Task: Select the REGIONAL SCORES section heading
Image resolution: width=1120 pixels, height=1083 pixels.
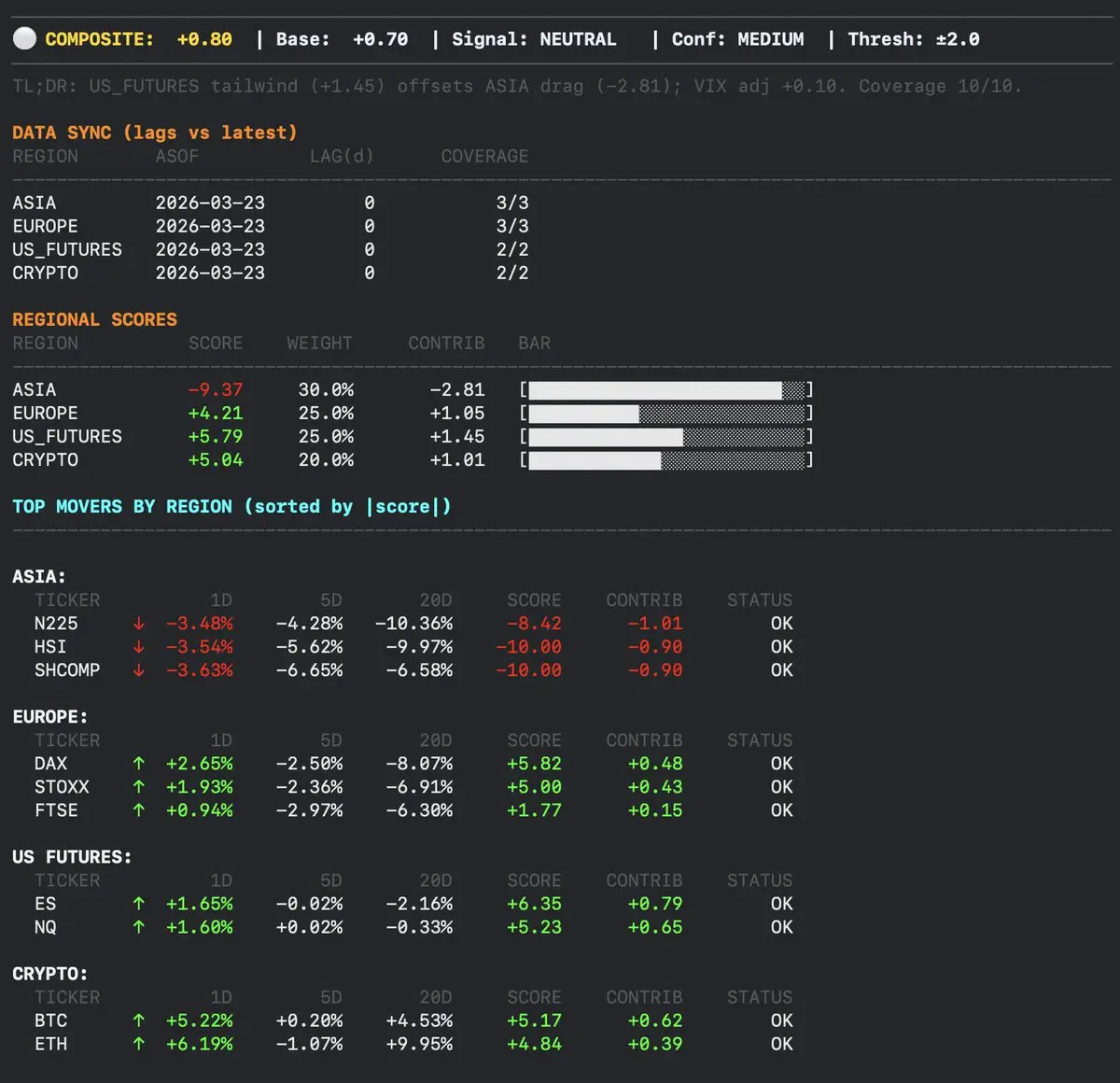Action: [x=94, y=319]
